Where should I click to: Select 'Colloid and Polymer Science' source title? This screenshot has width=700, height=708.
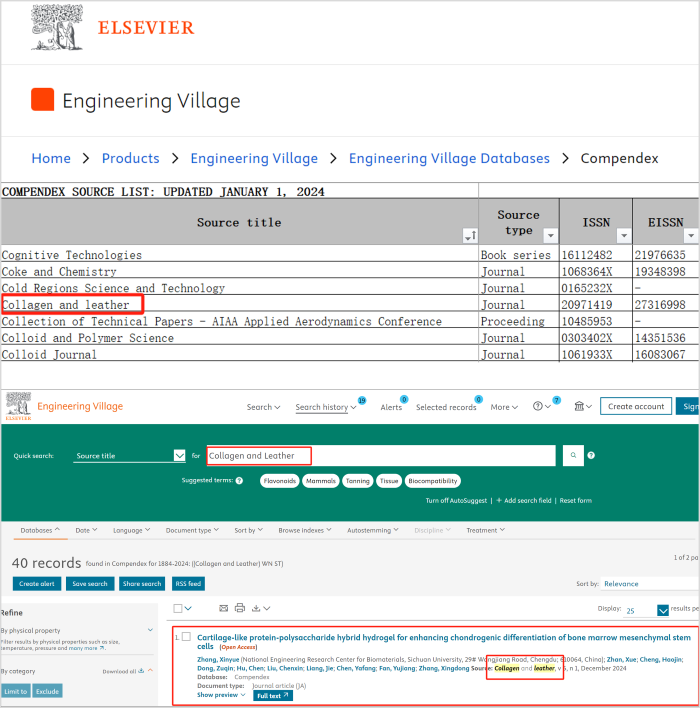click(88, 338)
